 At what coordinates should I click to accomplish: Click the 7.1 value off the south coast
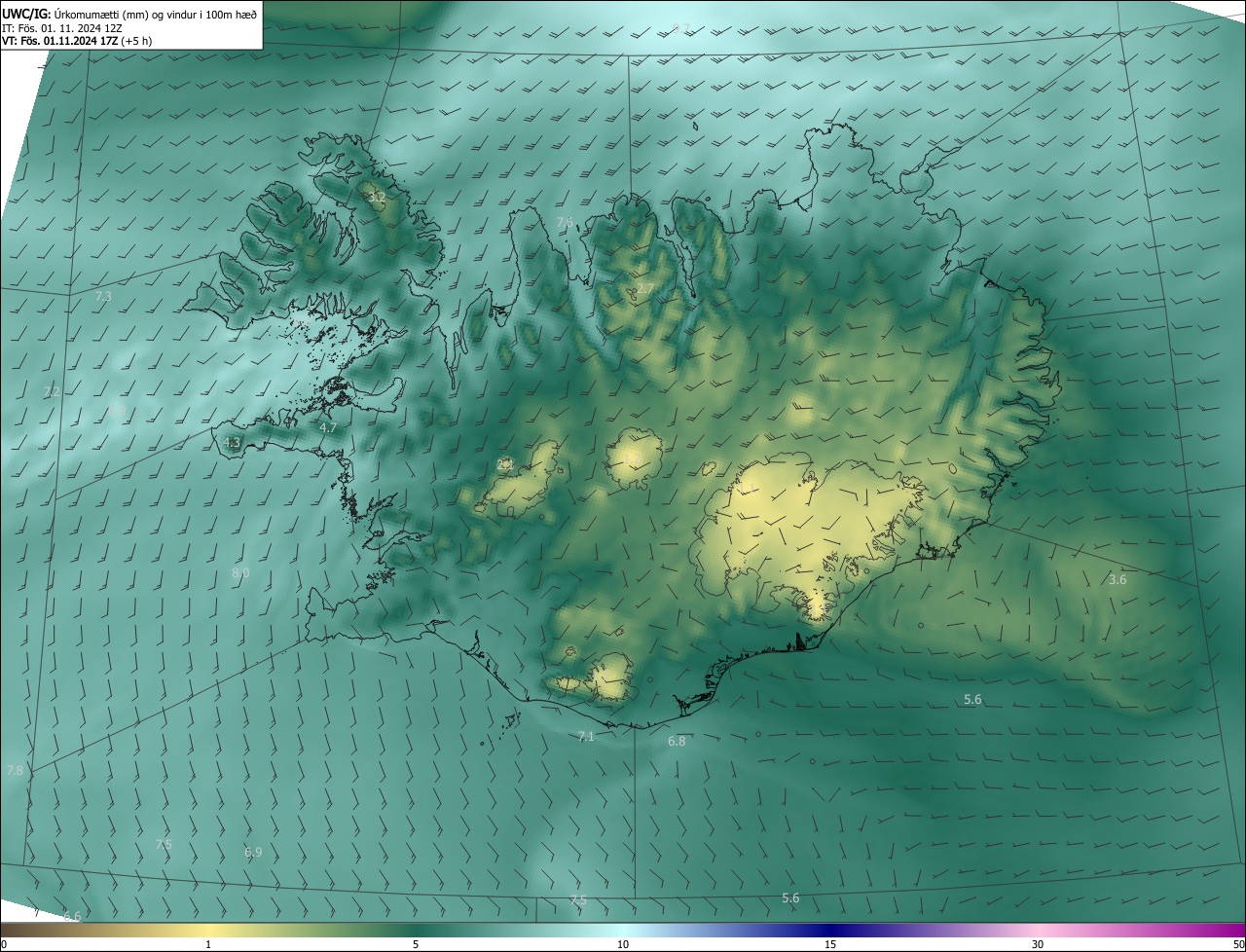coord(585,737)
